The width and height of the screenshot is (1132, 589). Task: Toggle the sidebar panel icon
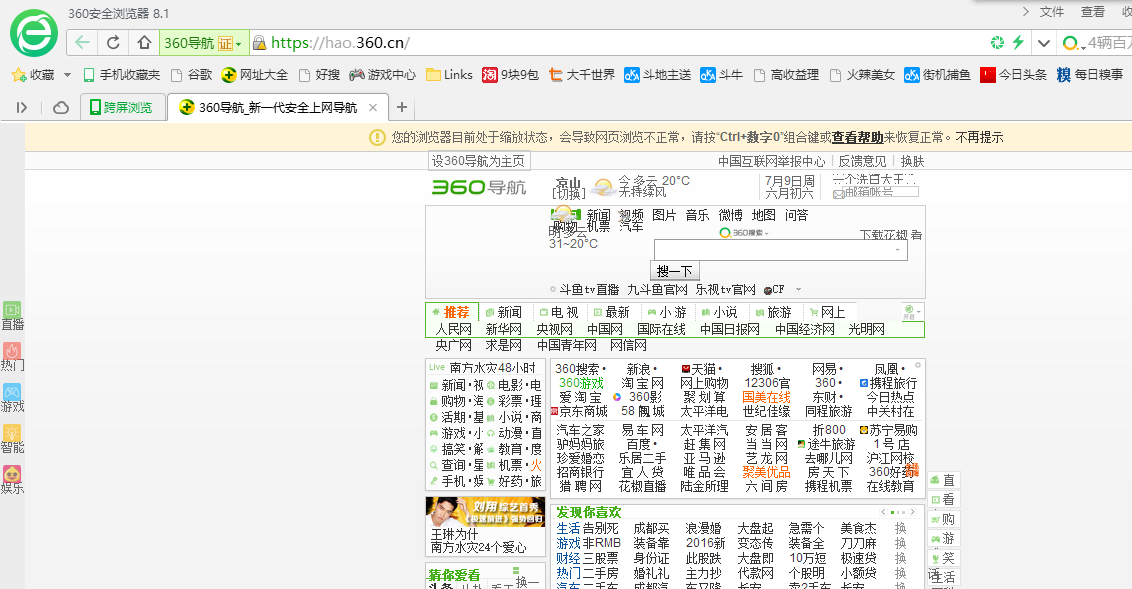[22, 108]
